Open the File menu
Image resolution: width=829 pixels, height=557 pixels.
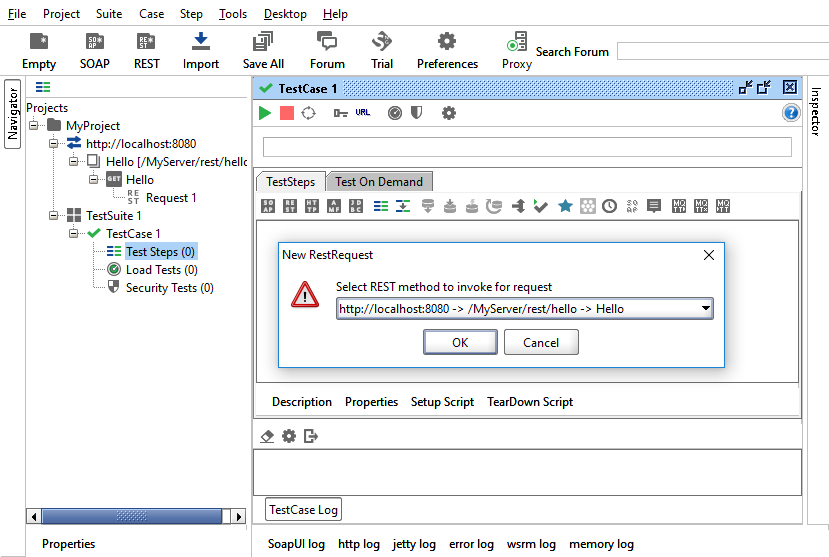(x=17, y=14)
